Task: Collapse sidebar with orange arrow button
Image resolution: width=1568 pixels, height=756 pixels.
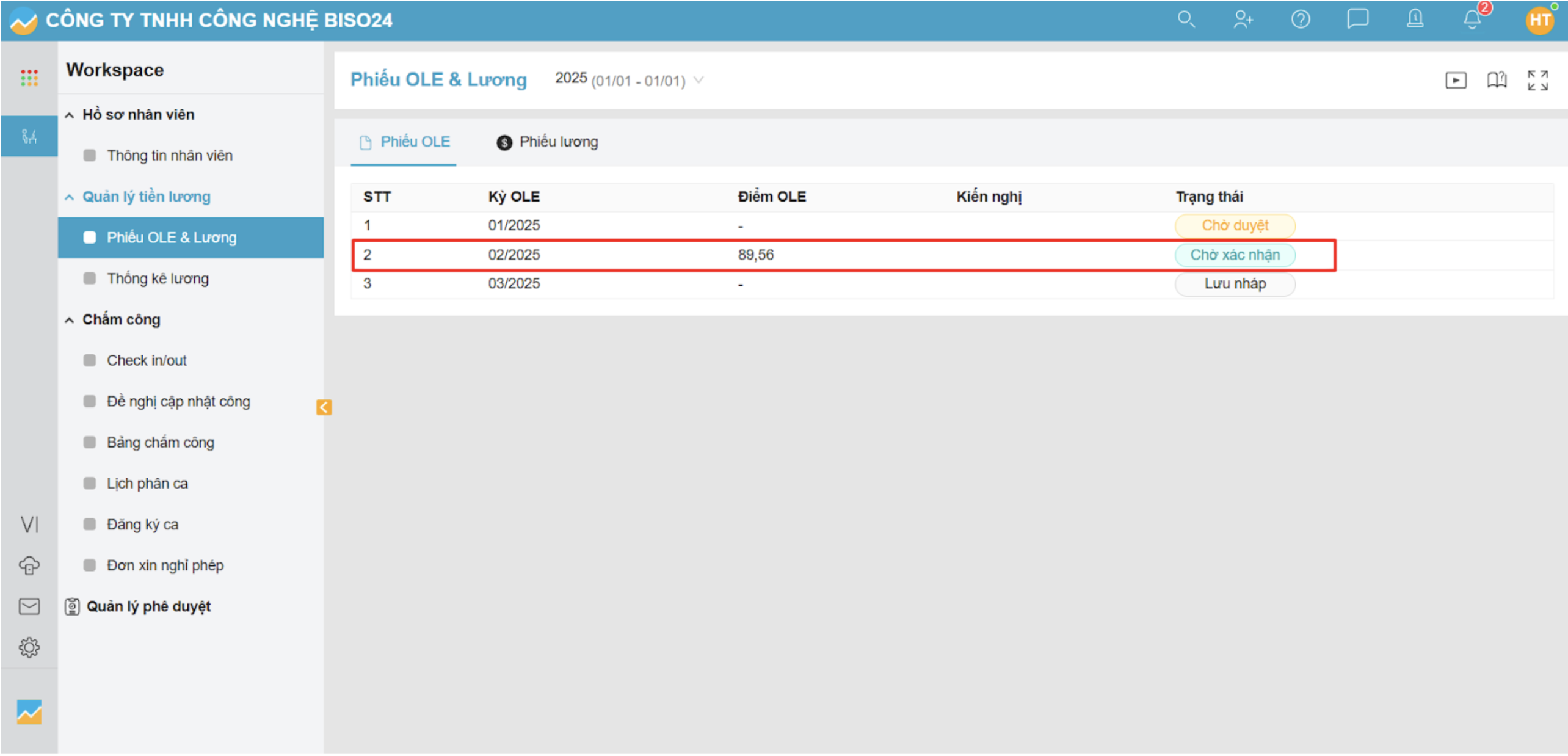Action: point(324,407)
